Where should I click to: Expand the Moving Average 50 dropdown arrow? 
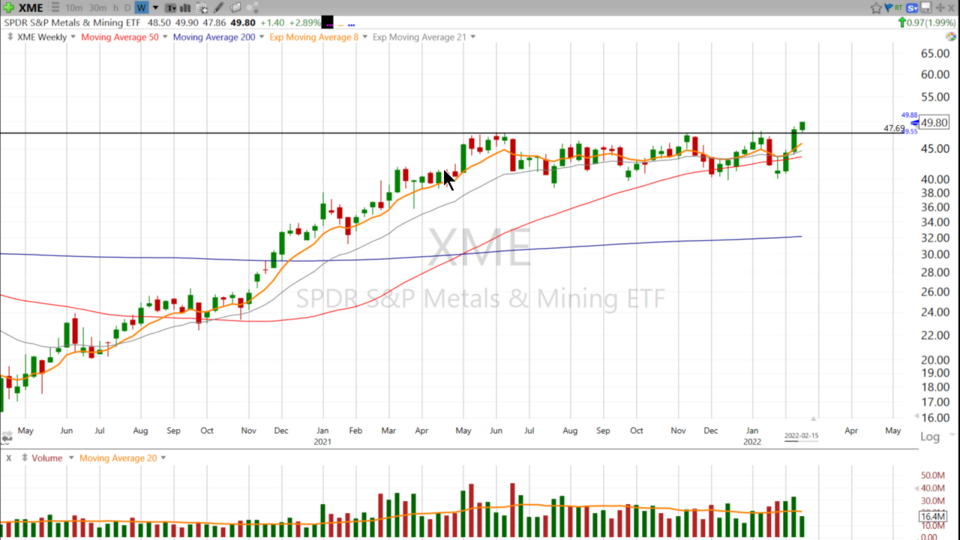pyautogui.click(x=165, y=37)
